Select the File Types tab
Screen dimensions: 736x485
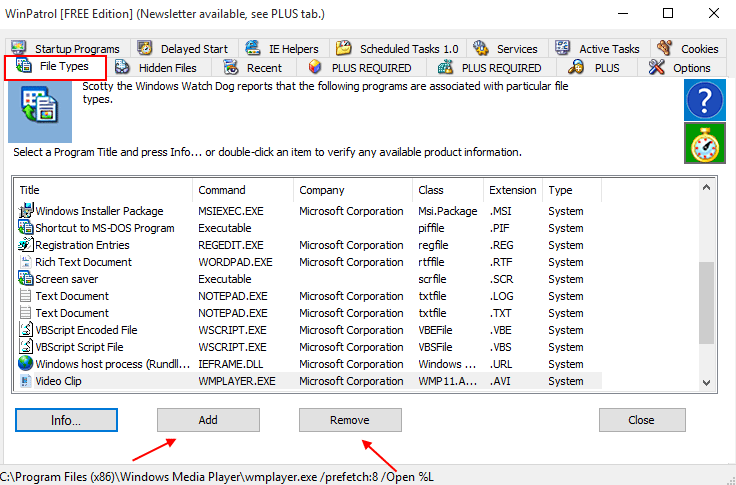[x=55, y=67]
